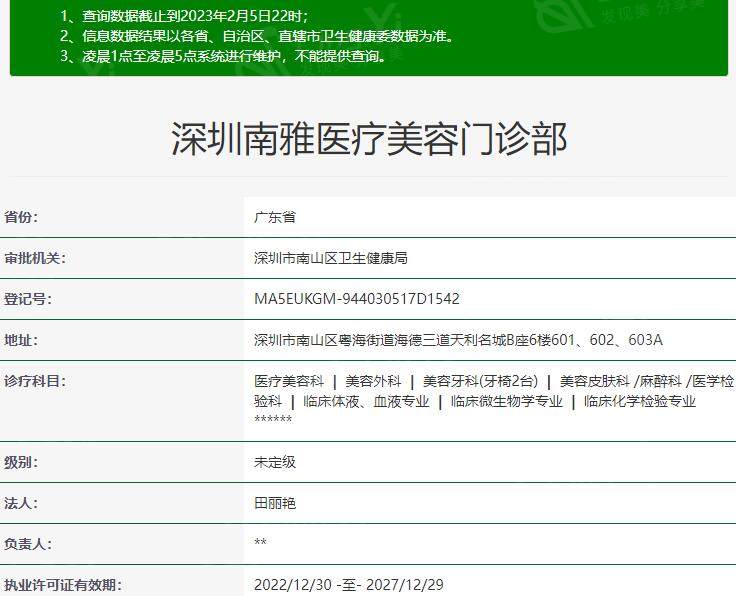Click 医疗美容科 in the subject list
This screenshot has width=736, height=596.
click(289, 381)
